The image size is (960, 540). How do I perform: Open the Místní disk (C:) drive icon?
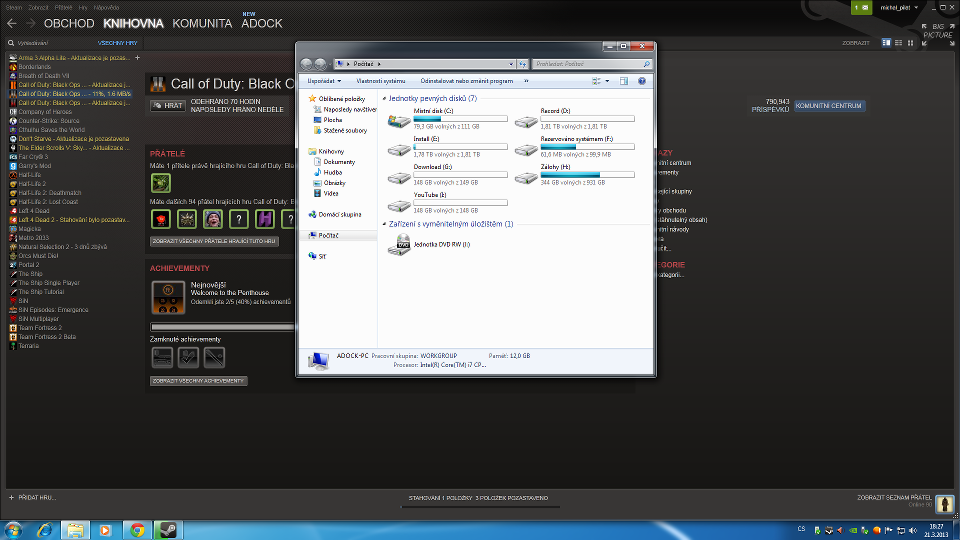[x=400, y=122]
